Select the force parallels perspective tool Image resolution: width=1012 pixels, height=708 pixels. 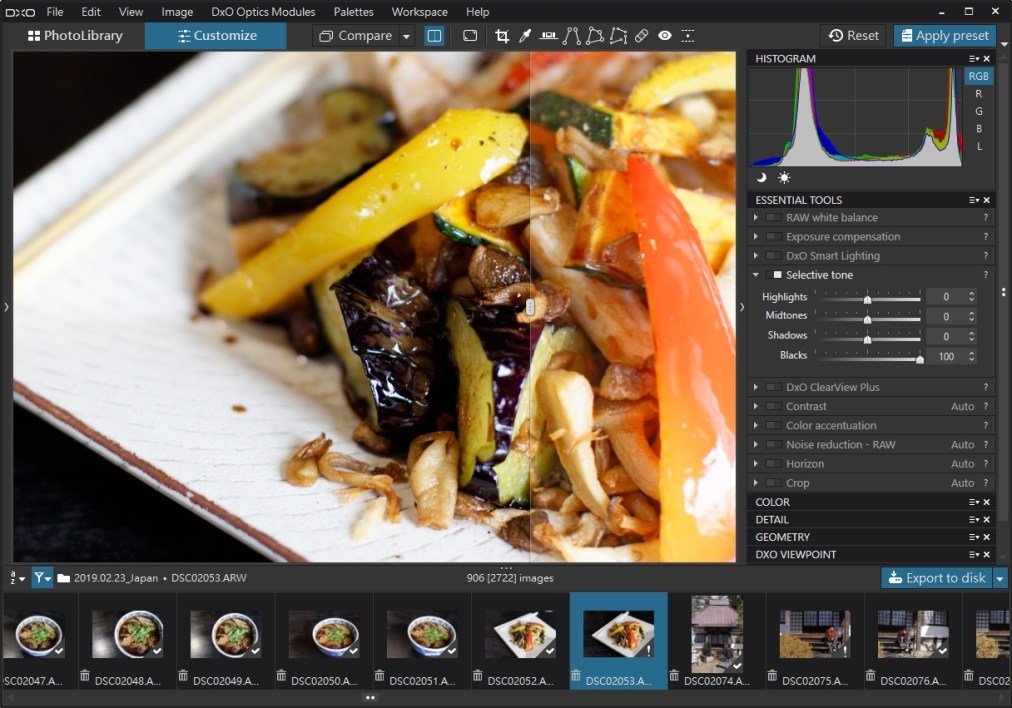coord(571,36)
